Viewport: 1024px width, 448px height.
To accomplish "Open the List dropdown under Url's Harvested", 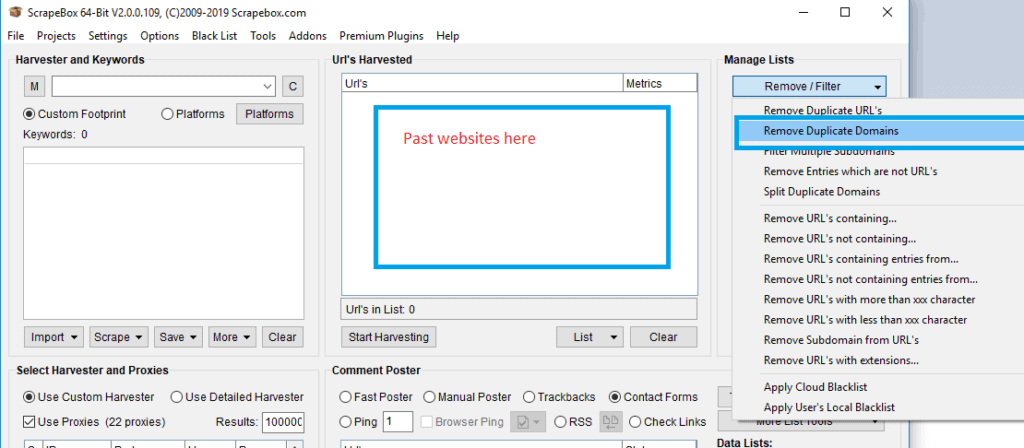I will pos(590,337).
